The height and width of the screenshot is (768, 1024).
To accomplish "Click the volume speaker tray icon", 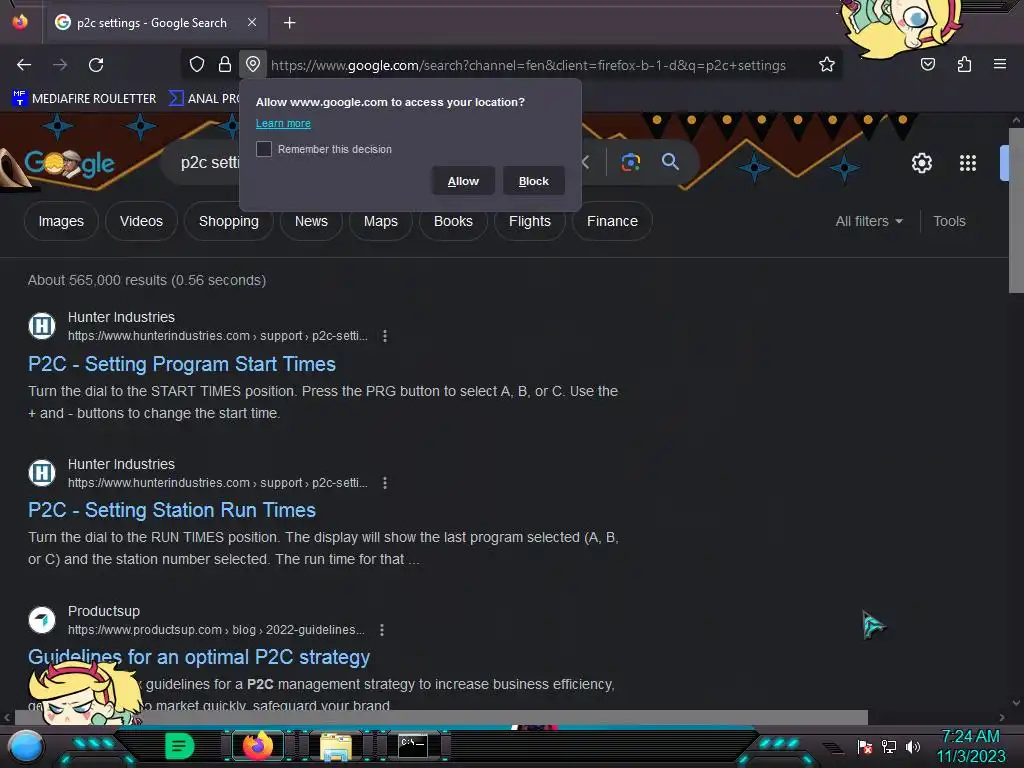I will pyautogui.click(x=912, y=746).
